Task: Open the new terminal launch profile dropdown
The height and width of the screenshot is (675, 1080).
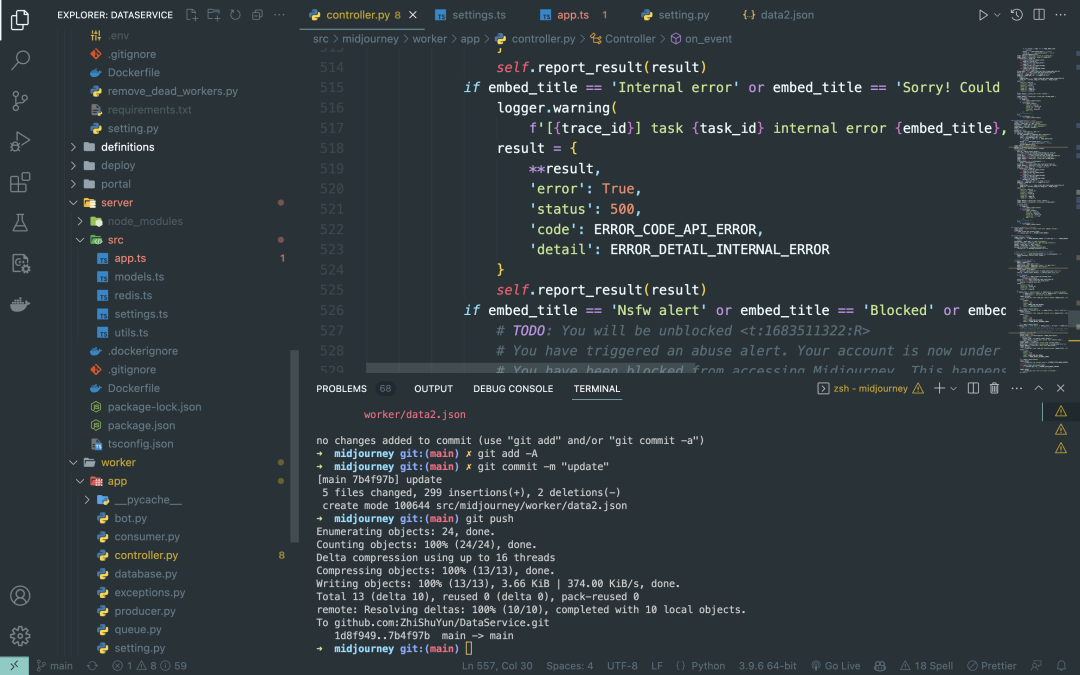Action: (954, 388)
